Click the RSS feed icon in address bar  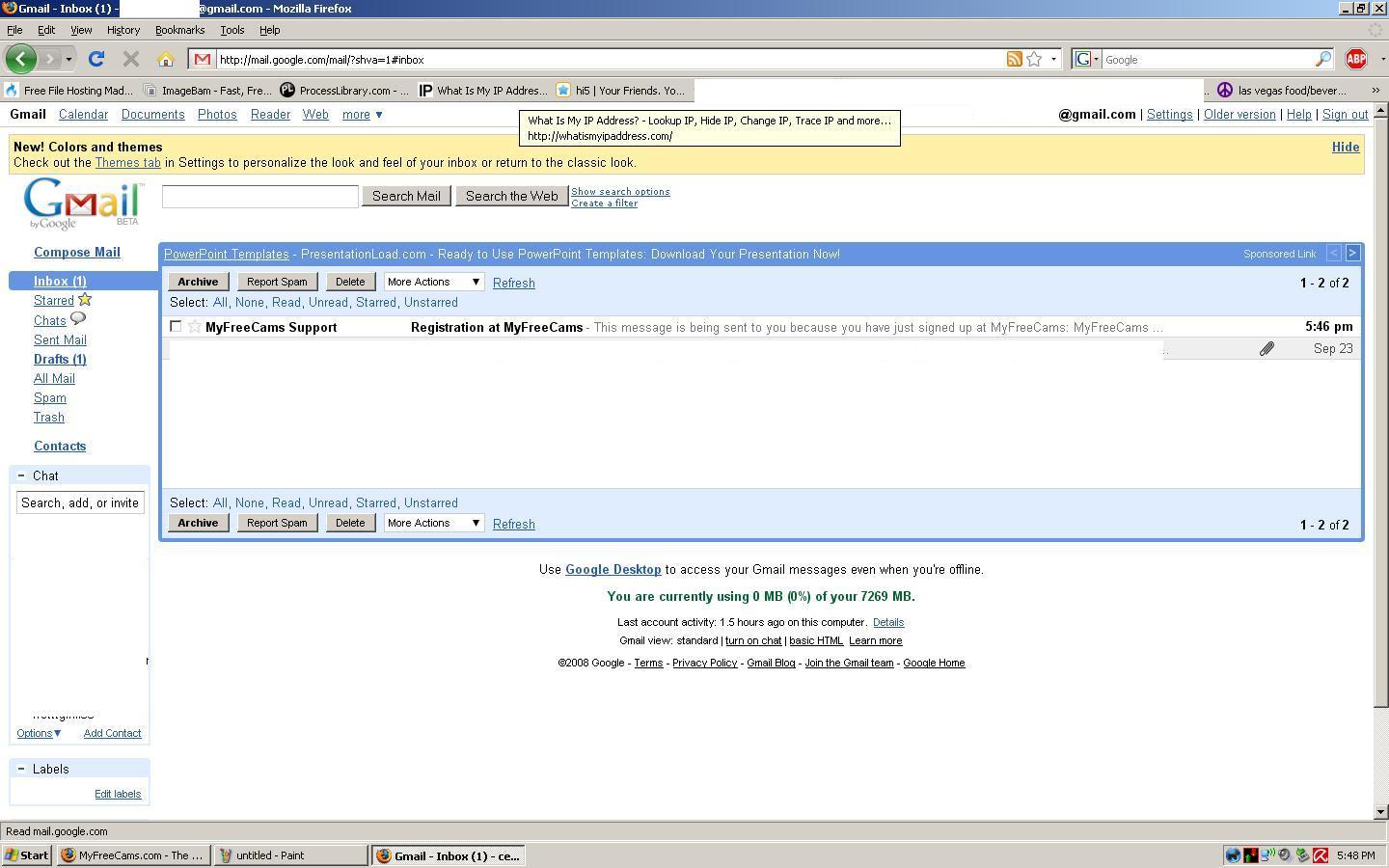(x=1014, y=59)
